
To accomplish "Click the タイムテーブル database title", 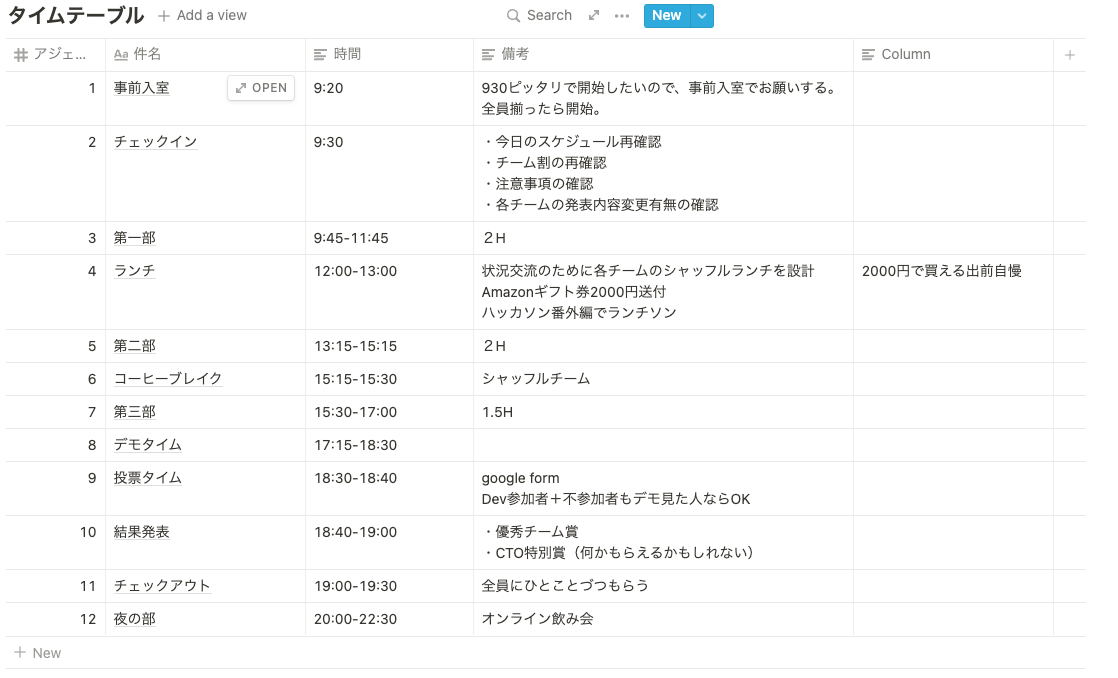I will (75, 16).
